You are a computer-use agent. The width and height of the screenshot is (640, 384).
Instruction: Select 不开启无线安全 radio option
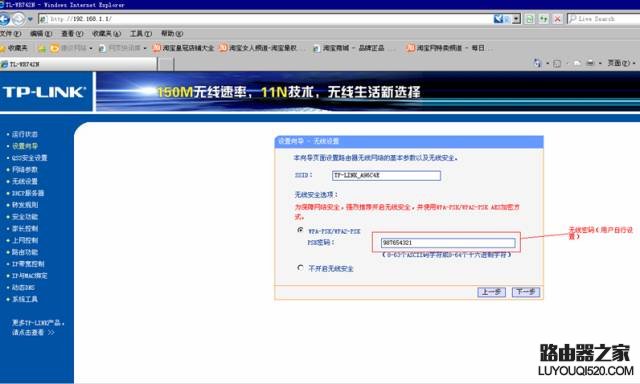[300, 268]
